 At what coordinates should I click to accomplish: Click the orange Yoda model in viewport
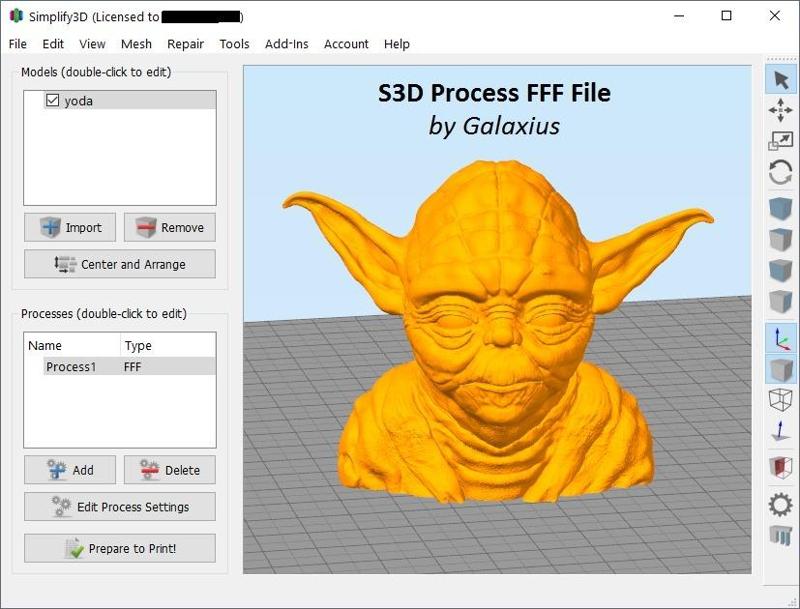[x=497, y=332]
